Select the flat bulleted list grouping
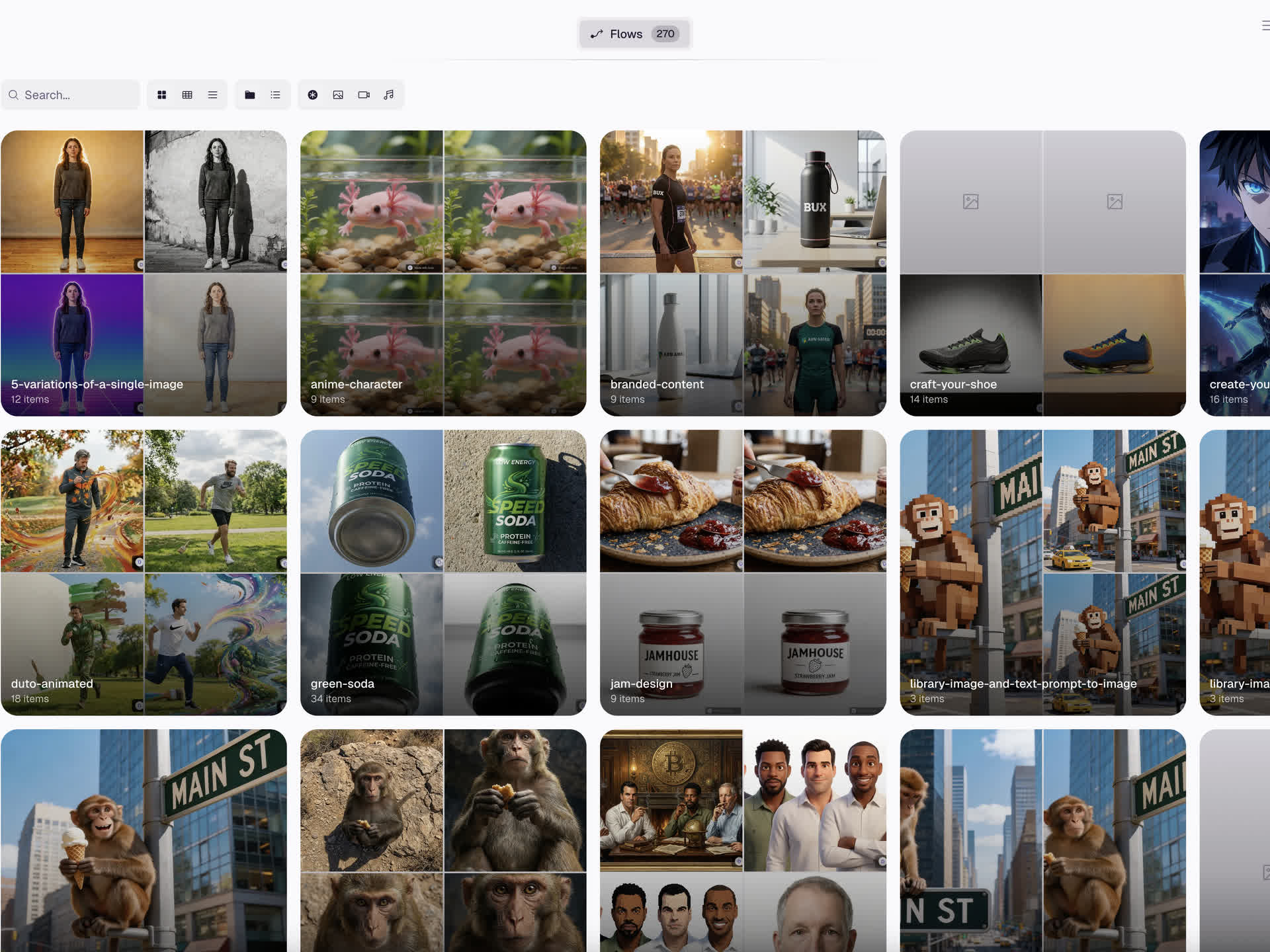Screen dimensions: 1270x952 pyautogui.click(x=275, y=95)
